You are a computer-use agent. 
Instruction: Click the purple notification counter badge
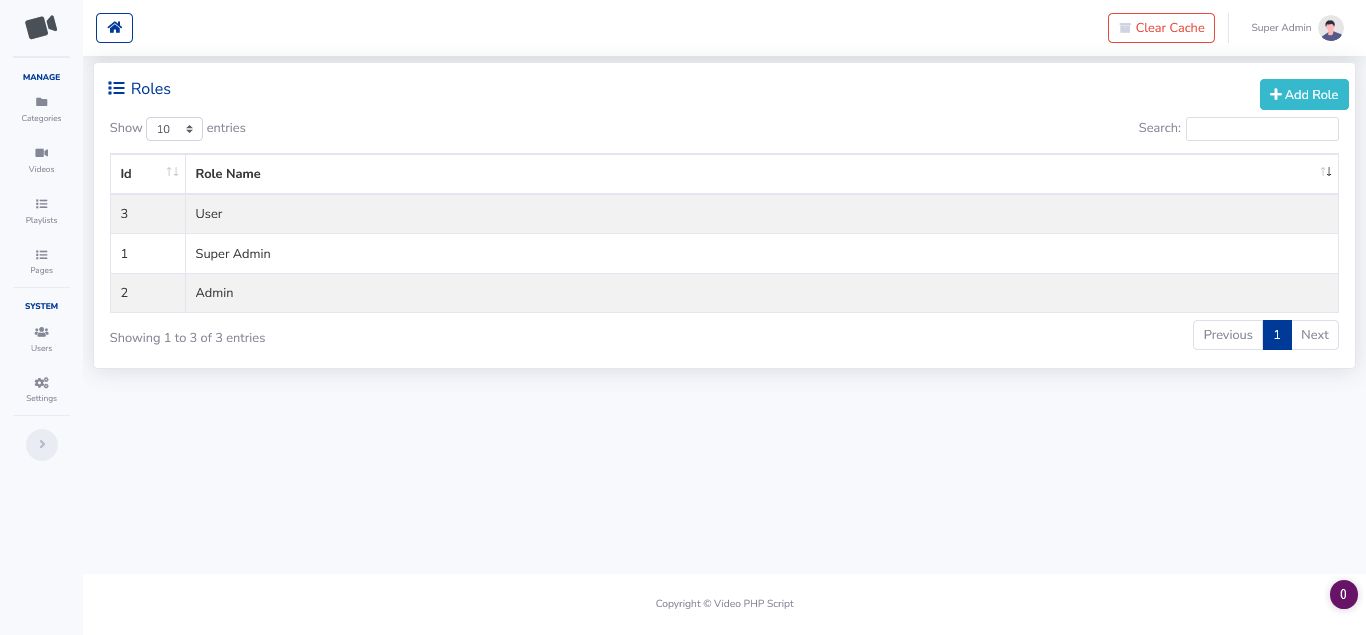[x=1343, y=594]
